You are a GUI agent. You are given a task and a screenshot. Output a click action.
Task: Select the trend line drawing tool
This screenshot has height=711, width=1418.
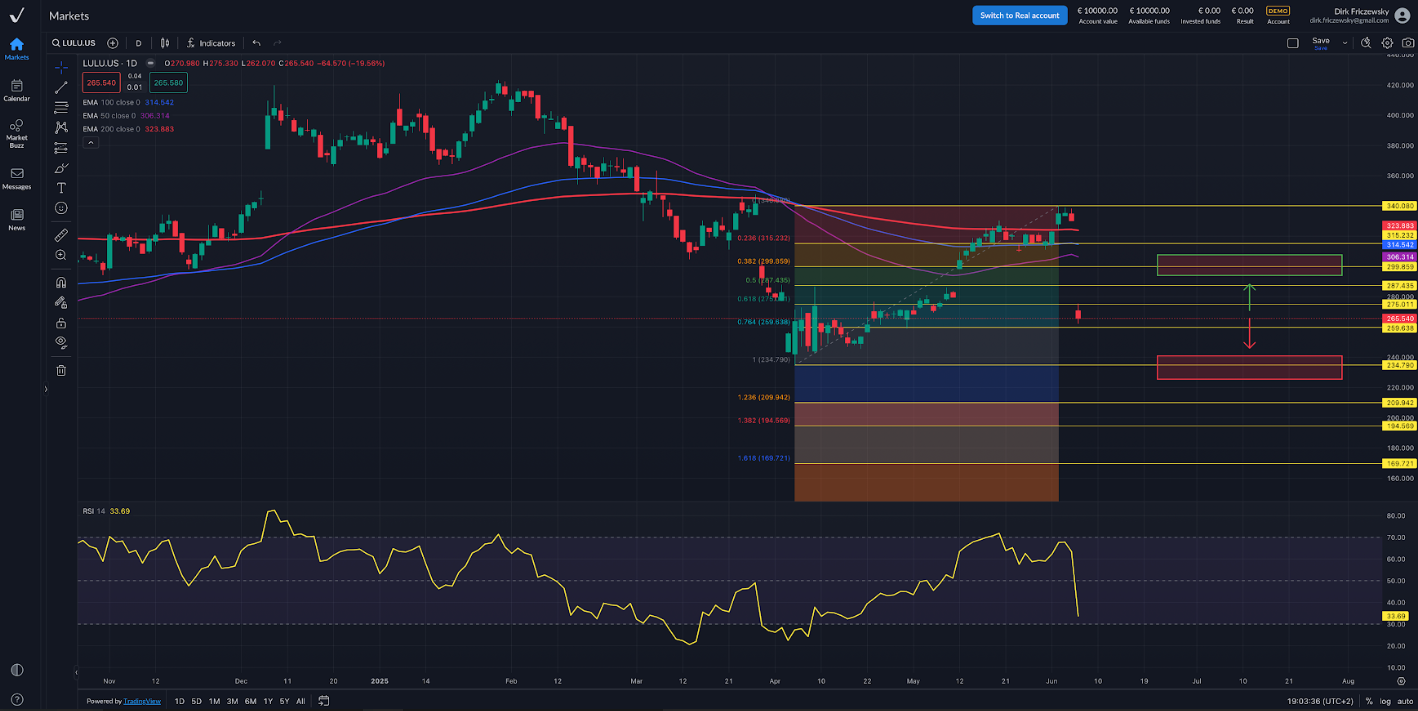click(x=61, y=87)
